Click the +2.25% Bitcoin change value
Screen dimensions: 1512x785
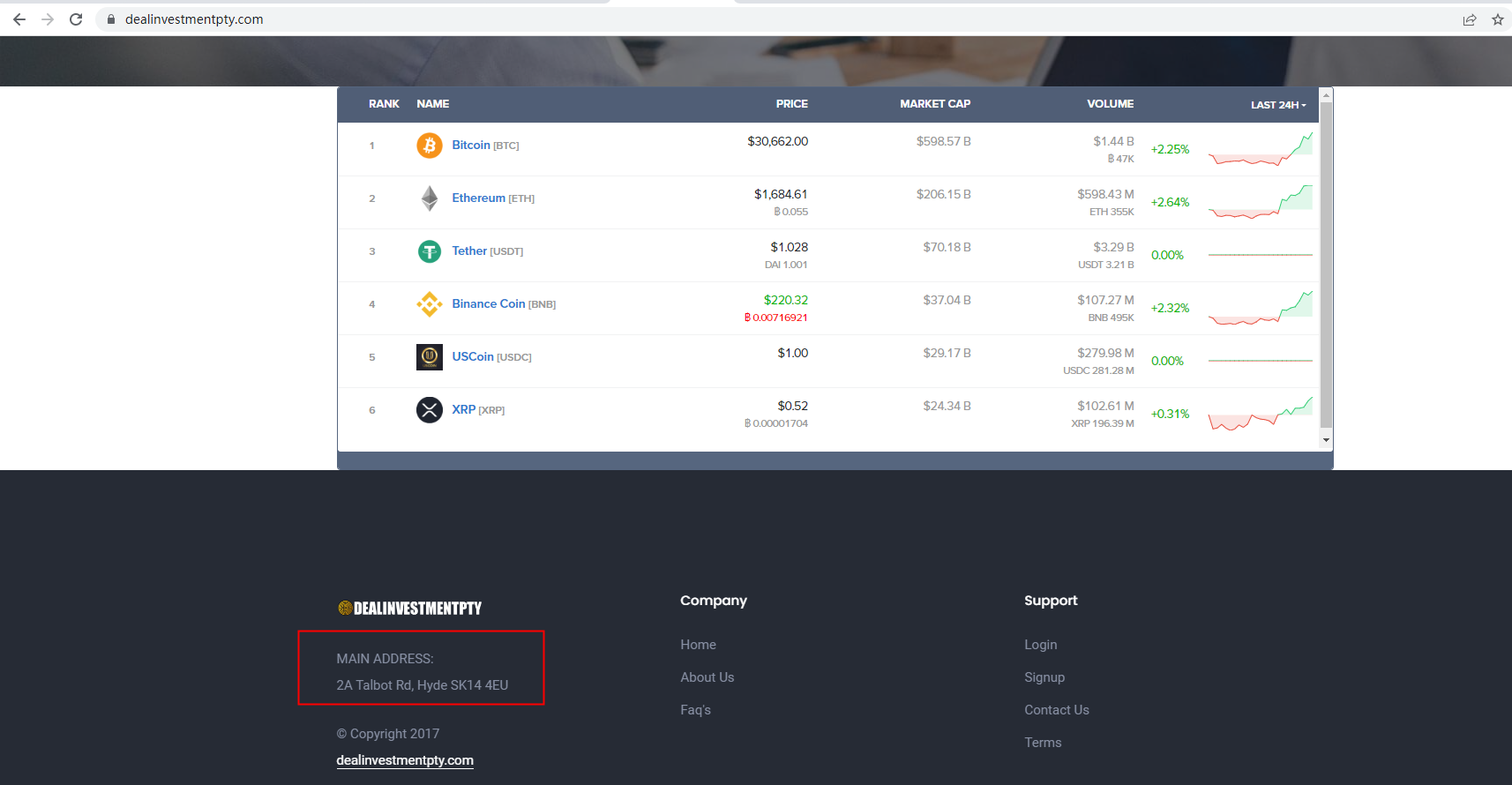[x=1170, y=149]
